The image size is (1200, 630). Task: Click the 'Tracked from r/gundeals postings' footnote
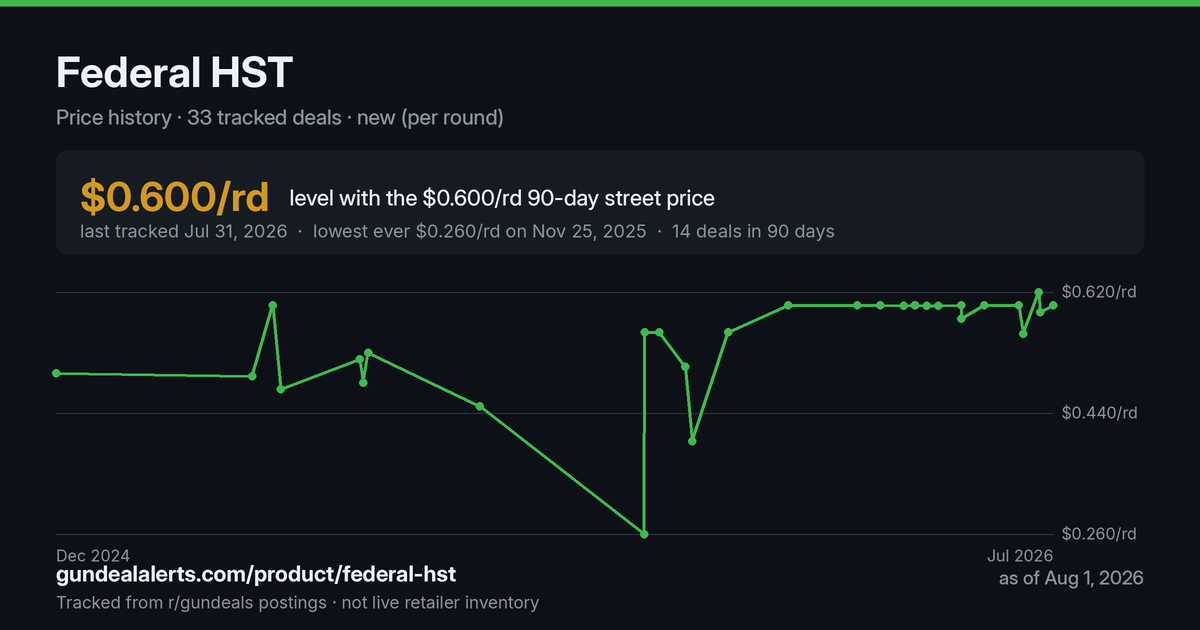[x=190, y=602]
